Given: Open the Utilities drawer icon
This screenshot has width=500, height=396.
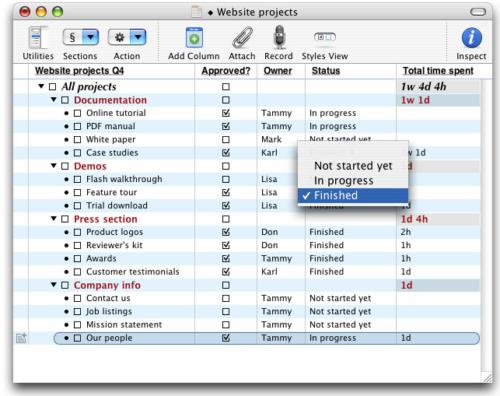Looking at the screenshot, I should coord(37,37).
